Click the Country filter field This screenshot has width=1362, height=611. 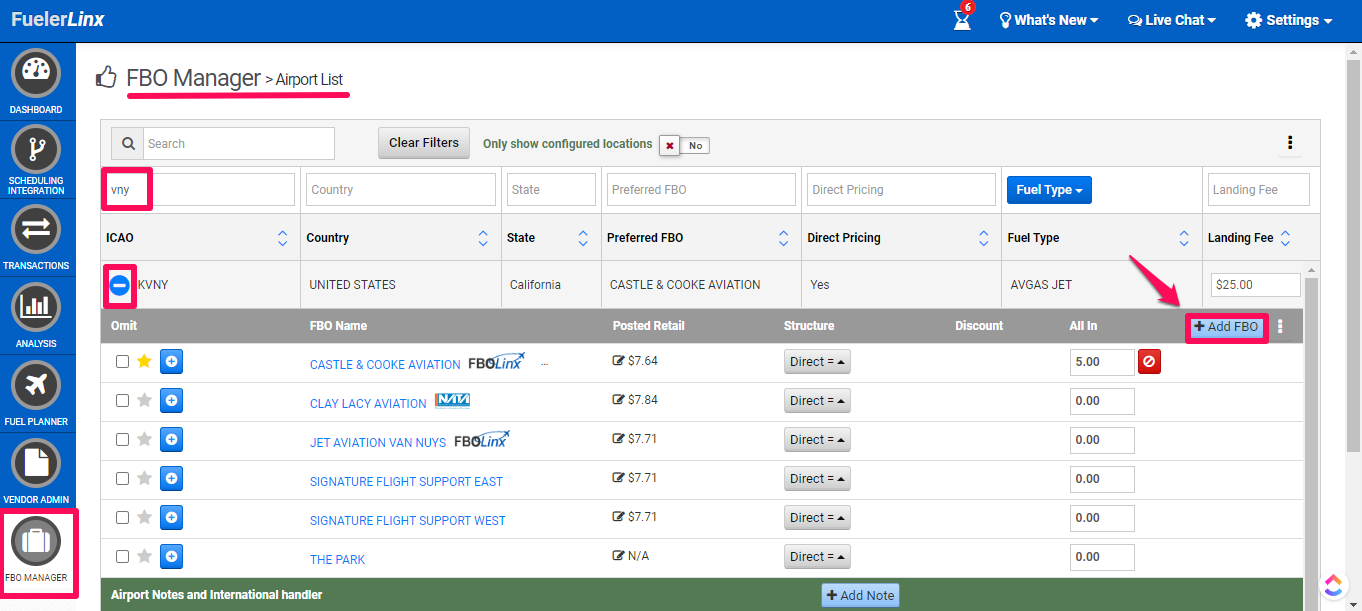tap(401, 190)
